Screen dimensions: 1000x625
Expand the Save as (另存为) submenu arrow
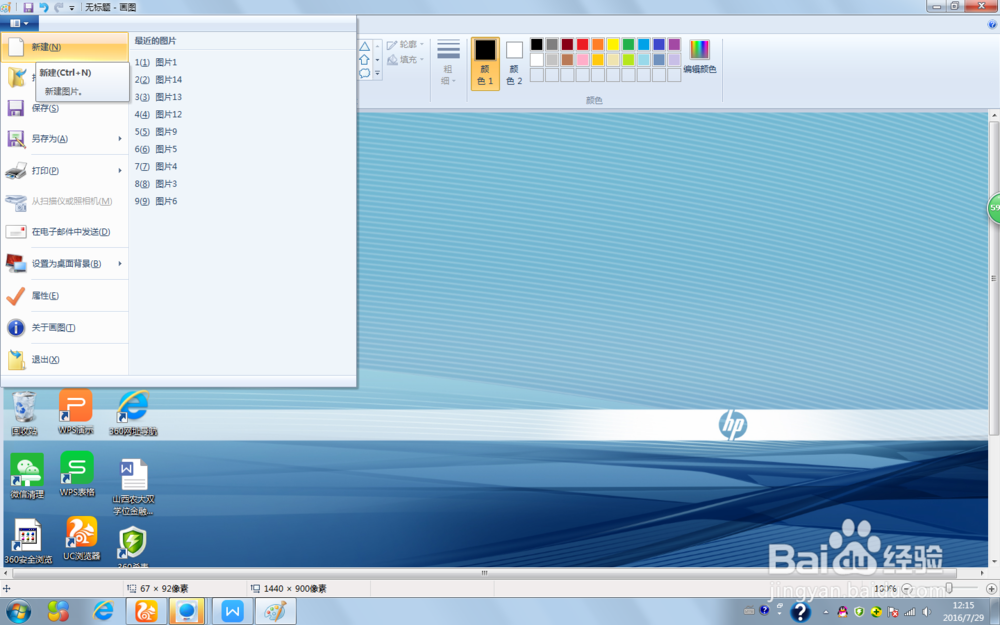[x=120, y=138]
